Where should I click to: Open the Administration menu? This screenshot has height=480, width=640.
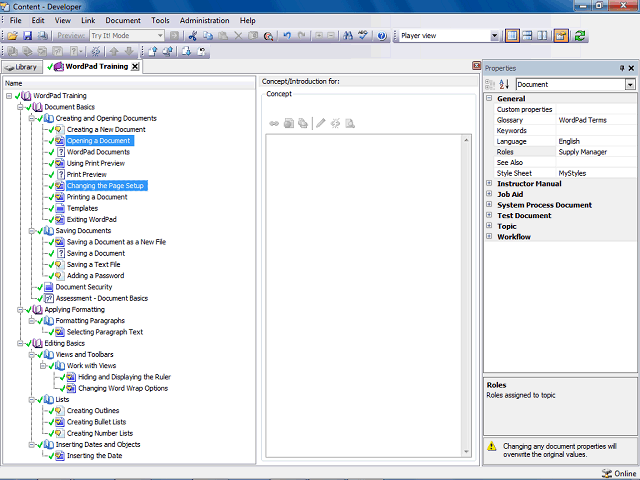pyautogui.click(x=204, y=20)
